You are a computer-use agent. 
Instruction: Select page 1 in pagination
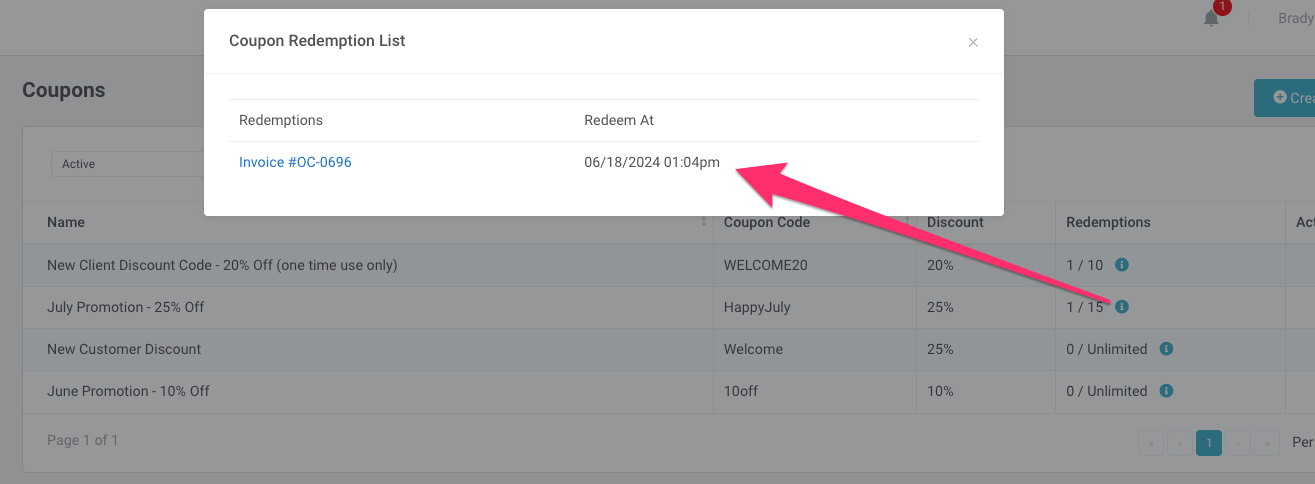click(1209, 443)
